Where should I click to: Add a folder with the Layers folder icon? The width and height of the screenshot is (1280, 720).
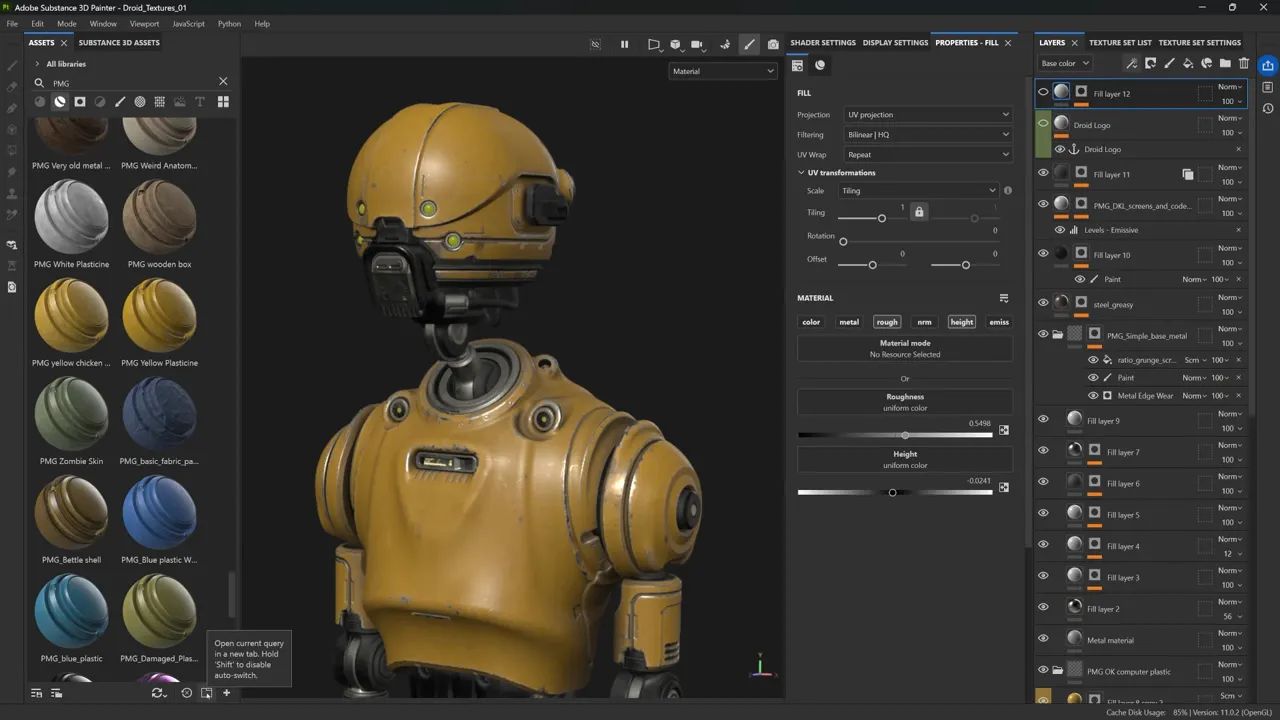(1225, 63)
